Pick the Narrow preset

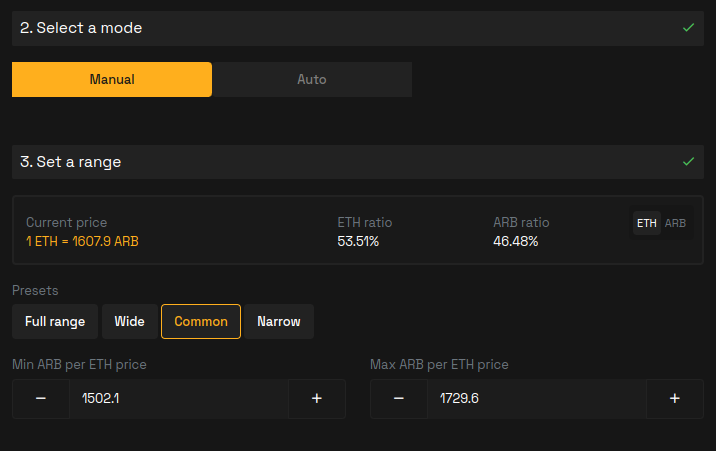click(x=279, y=321)
